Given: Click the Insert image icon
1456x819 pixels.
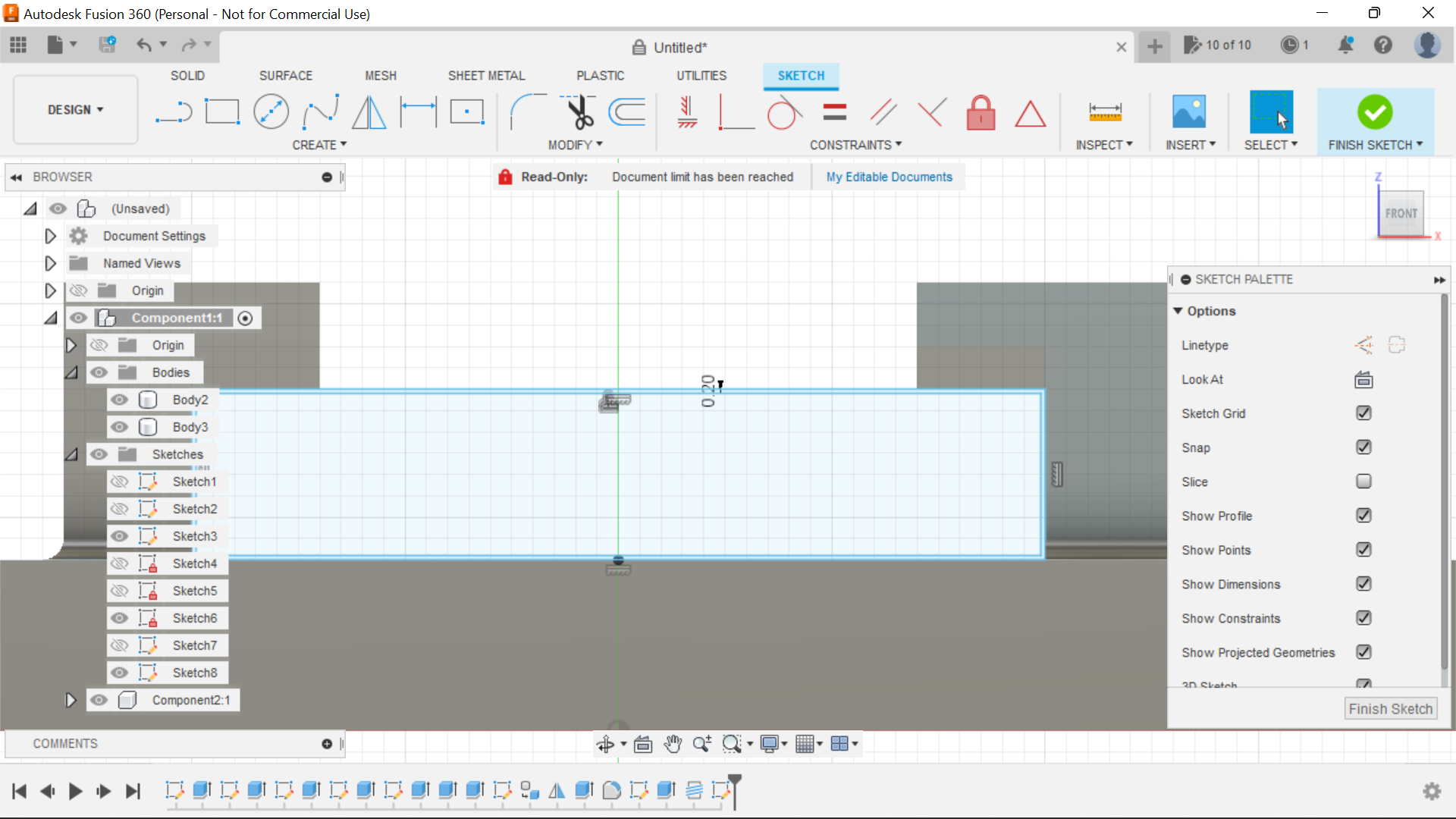Looking at the screenshot, I should (1189, 112).
